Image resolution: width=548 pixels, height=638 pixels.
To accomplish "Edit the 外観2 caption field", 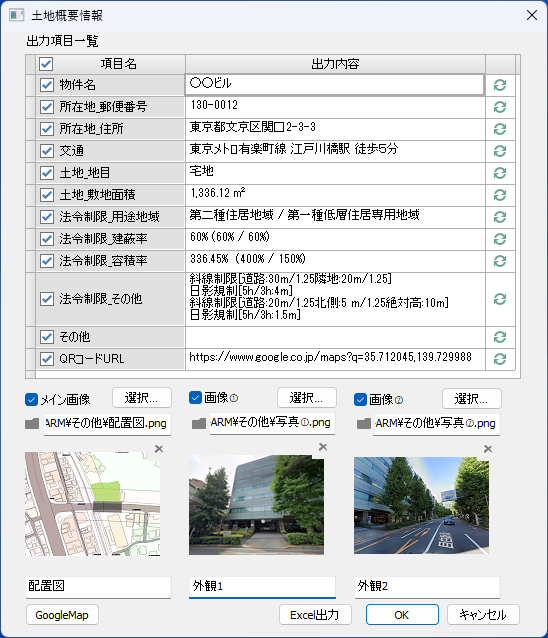I will coord(427,587).
